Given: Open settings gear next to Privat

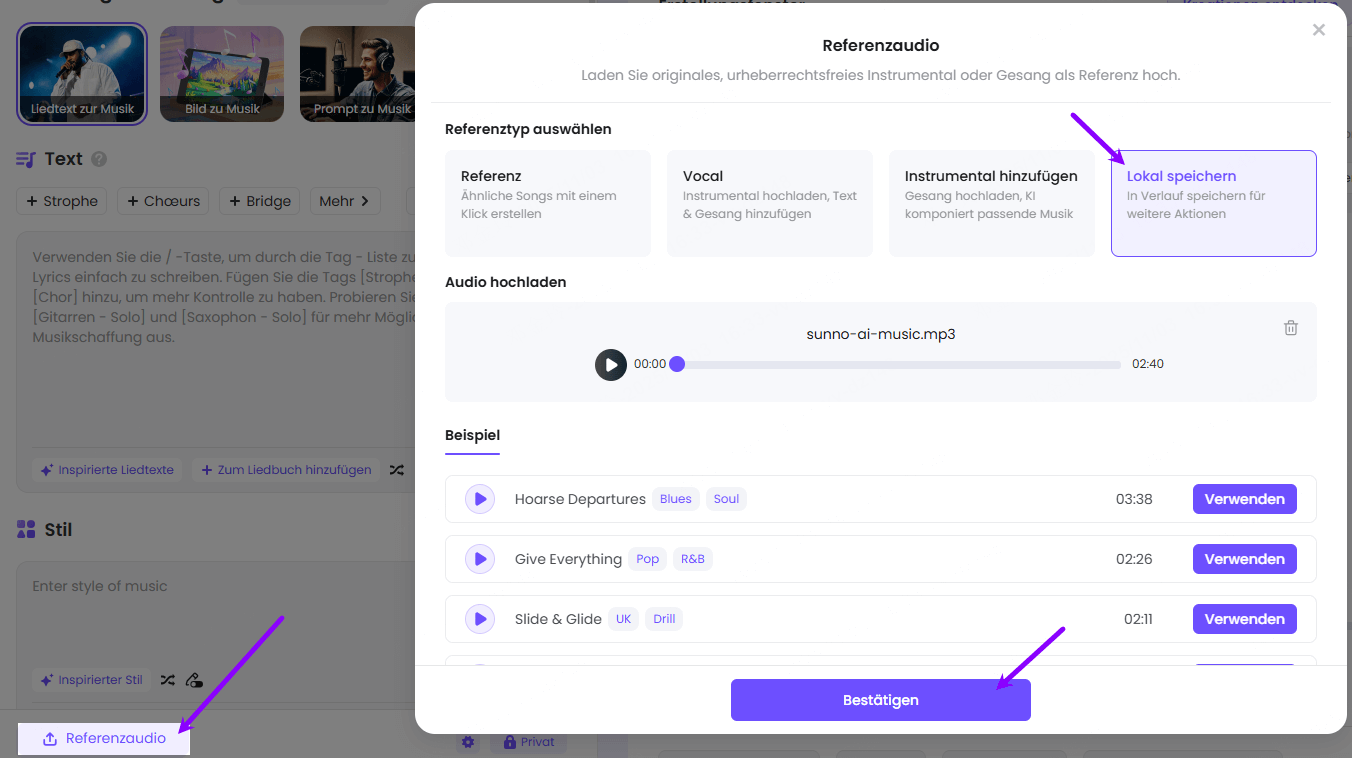Looking at the screenshot, I should [468, 742].
